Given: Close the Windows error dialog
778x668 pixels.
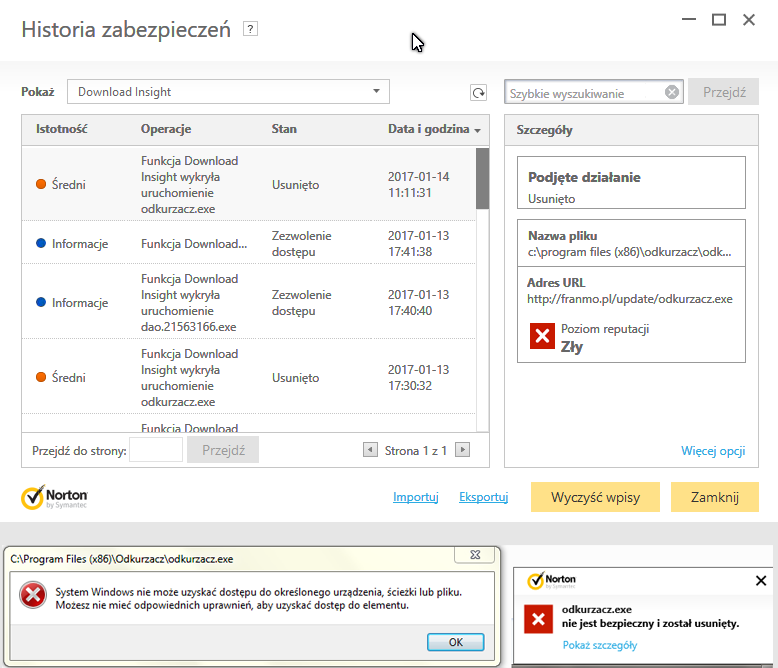Looking at the screenshot, I should click(x=475, y=555).
